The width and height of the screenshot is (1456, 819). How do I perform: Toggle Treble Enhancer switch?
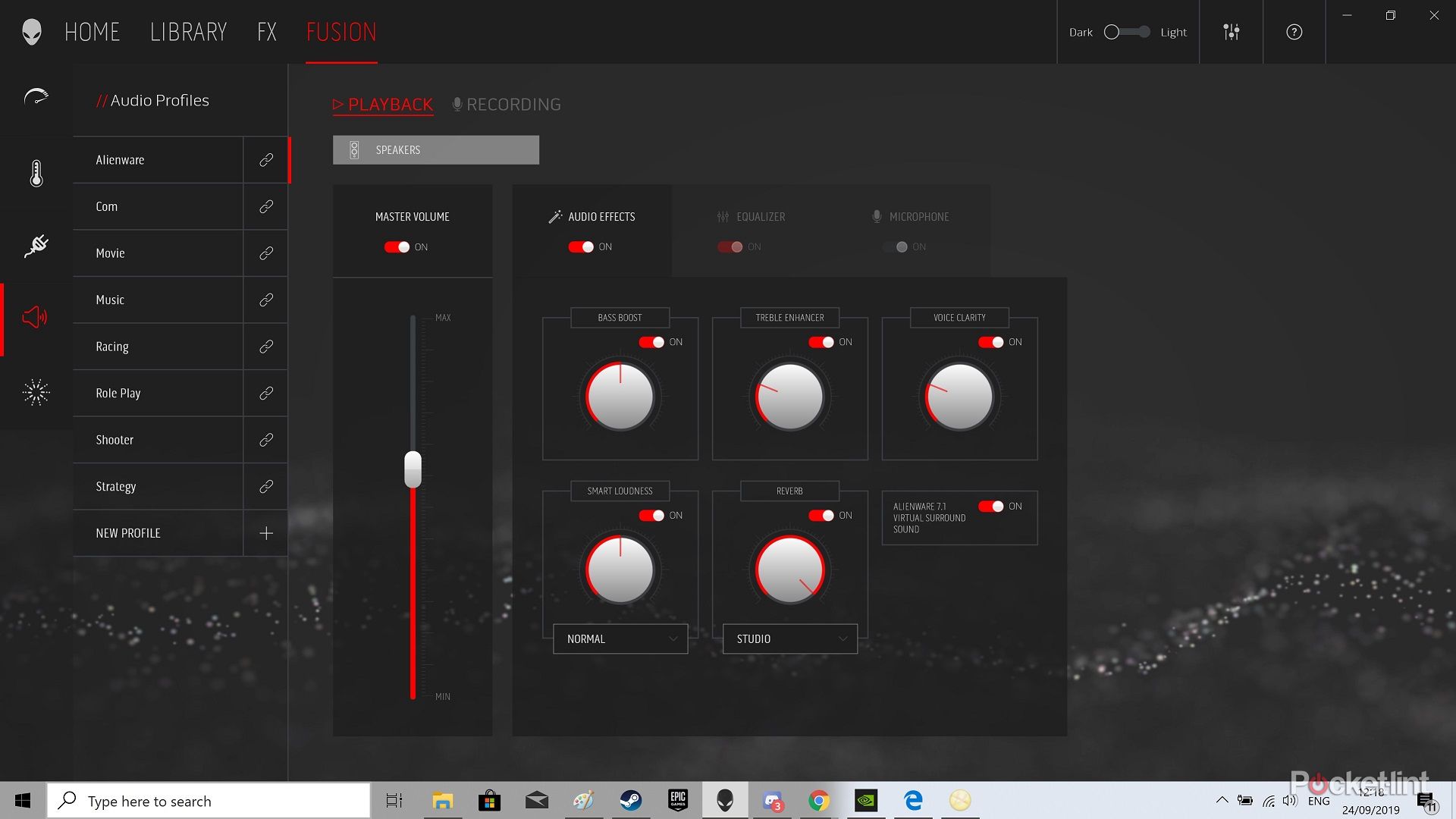(x=821, y=342)
